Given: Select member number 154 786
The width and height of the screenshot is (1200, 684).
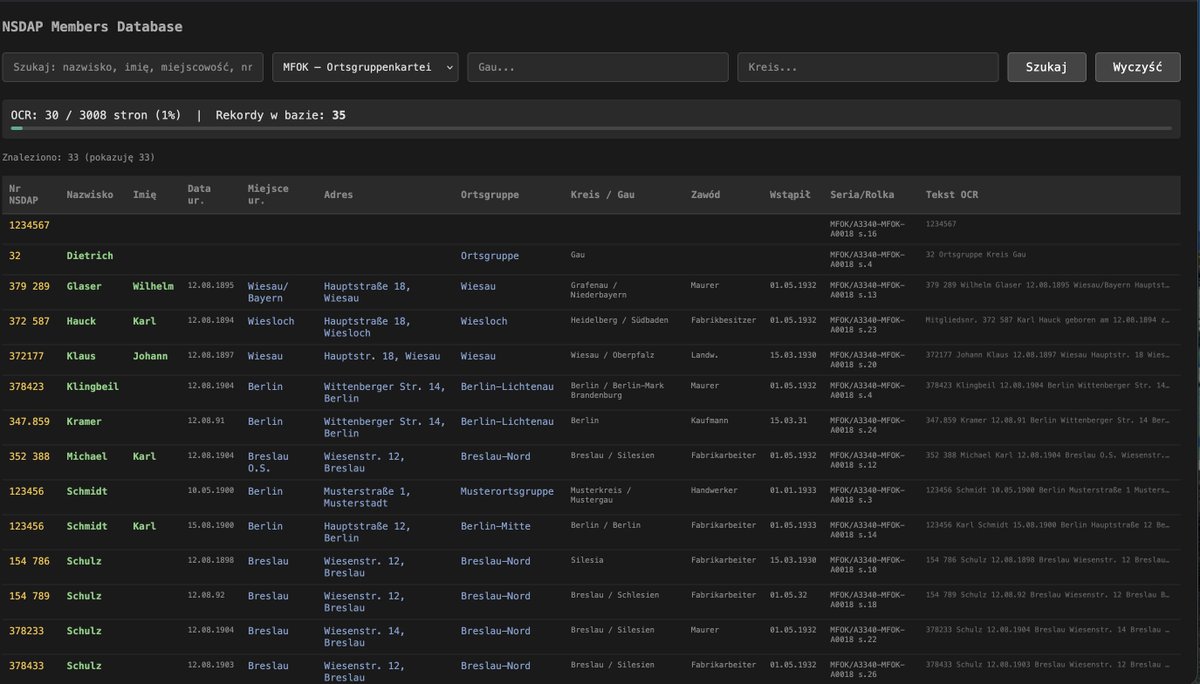Looking at the screenshot, I should pyautogui.click(x=29, y=561).
